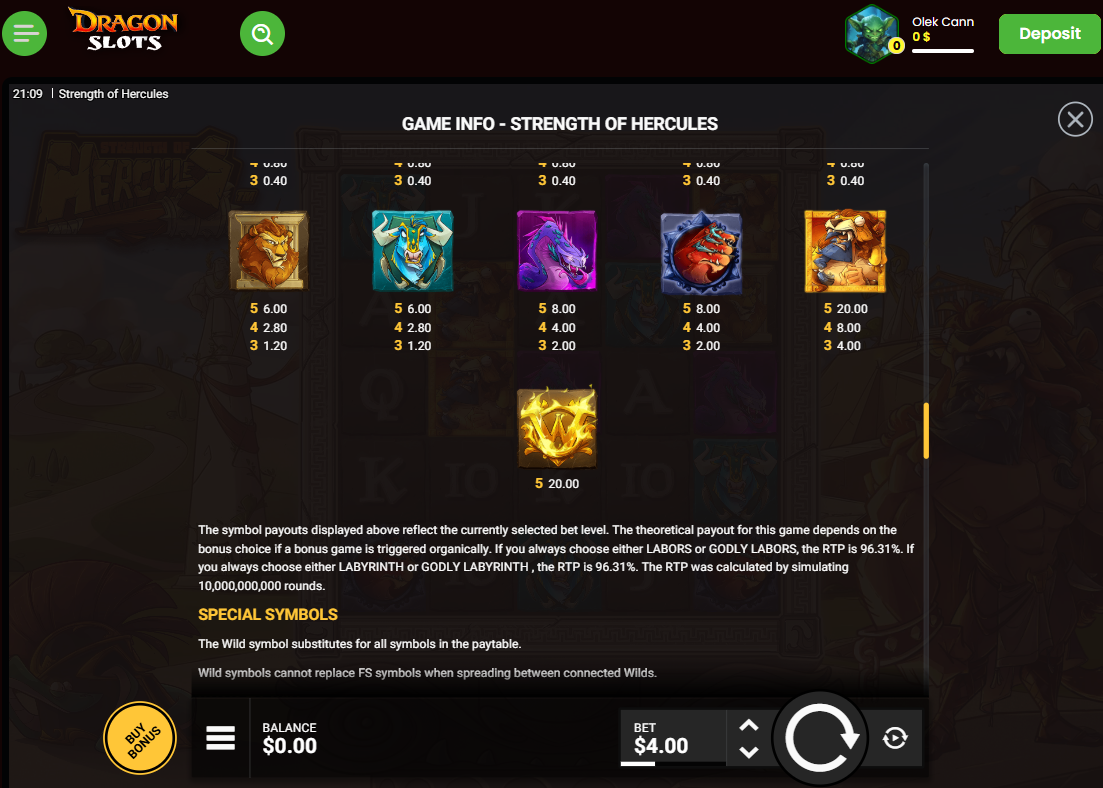
Task: Increase the bet with the up chevron
Action: click(749, 725)
